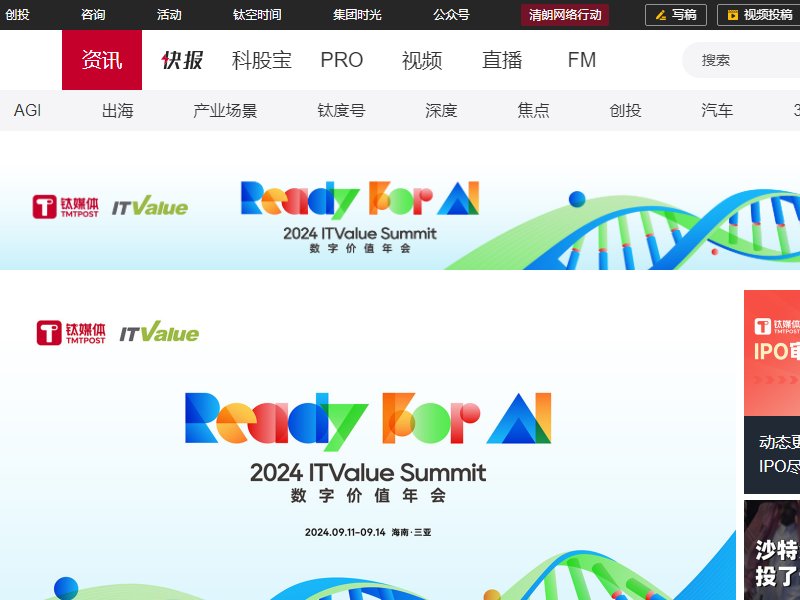The image size is (800, 600).
Task: Click the 视频投稿 video submission button
Action: (x=759, y=15)
